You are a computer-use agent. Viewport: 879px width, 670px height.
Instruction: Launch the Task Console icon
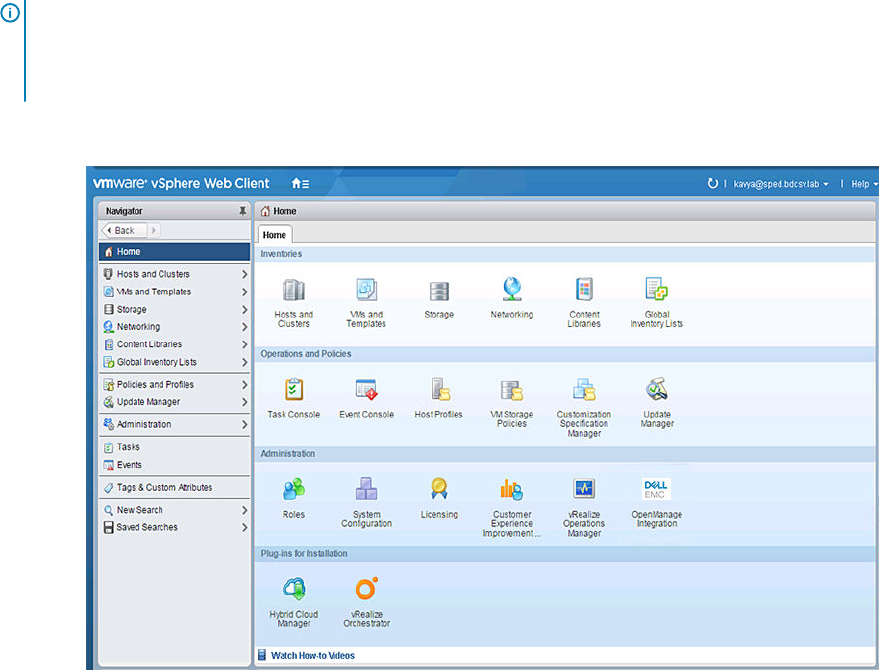point(294,389)
